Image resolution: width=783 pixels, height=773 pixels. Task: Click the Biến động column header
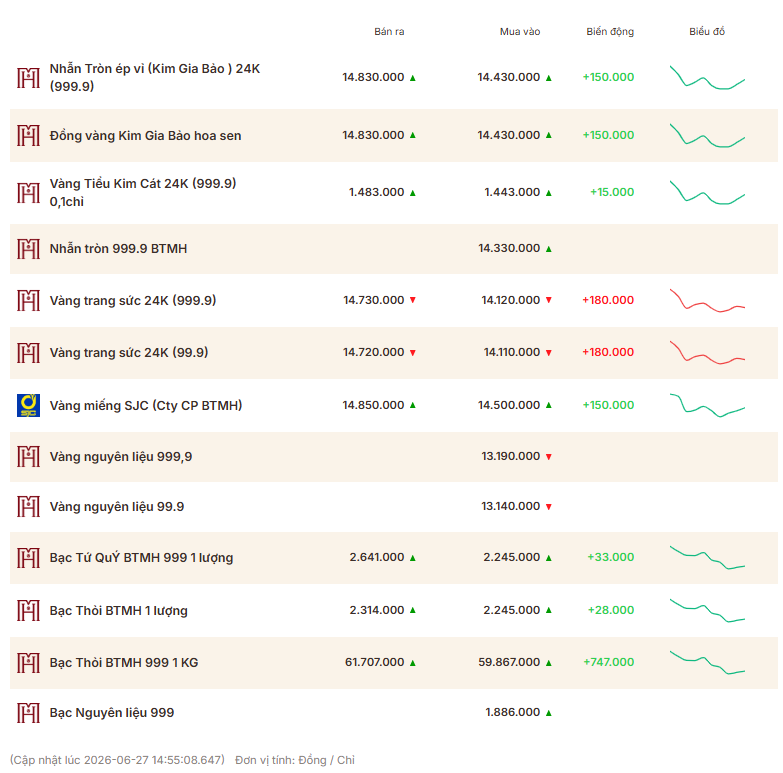[x=610, y=31]
